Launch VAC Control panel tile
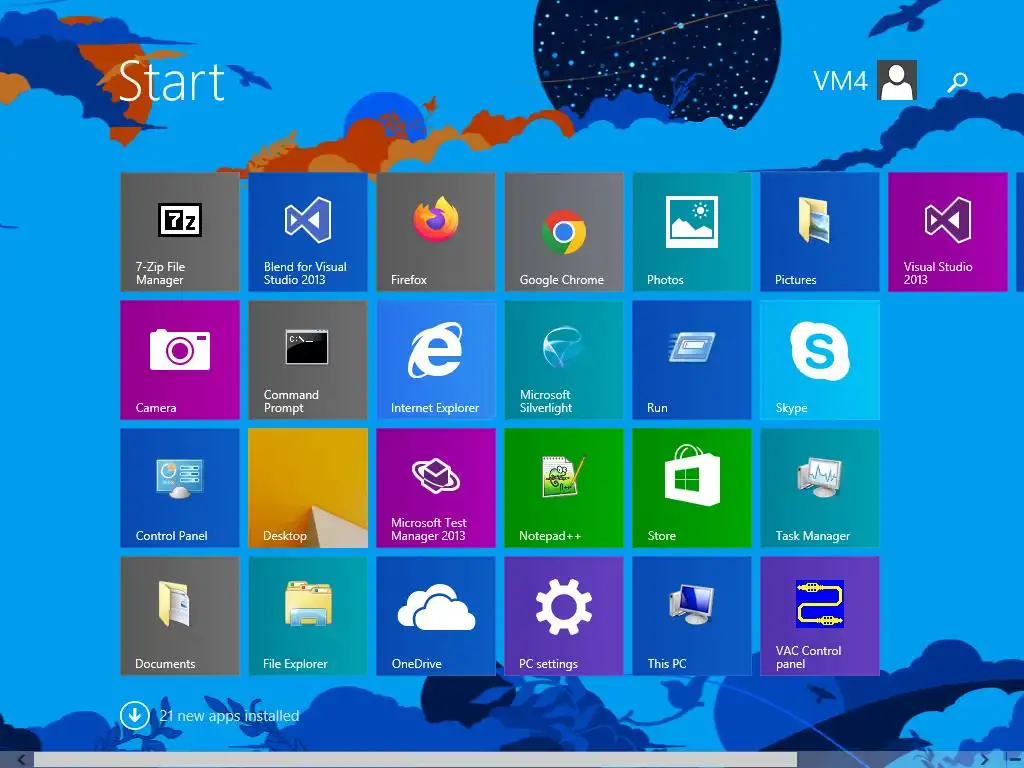Image resolution: width=1024 pixels, height=768 pixels. (820, 616)
